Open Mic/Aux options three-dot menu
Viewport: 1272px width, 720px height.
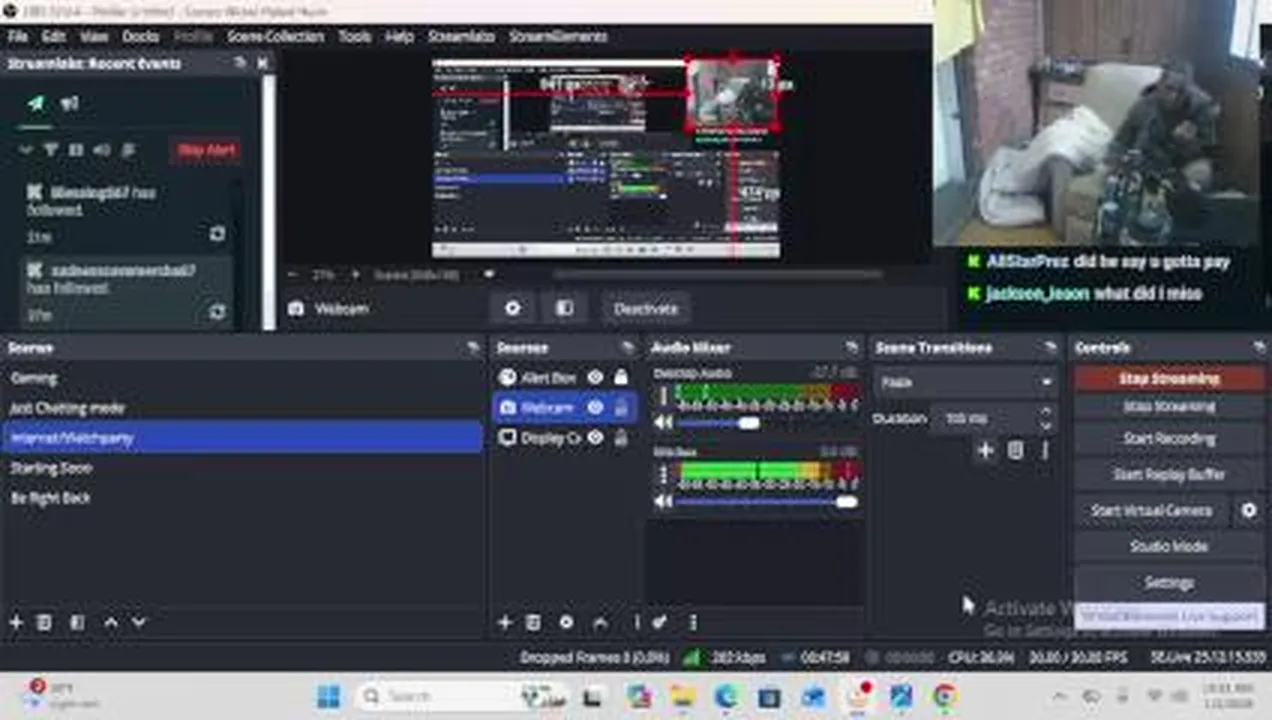(661, 474)
